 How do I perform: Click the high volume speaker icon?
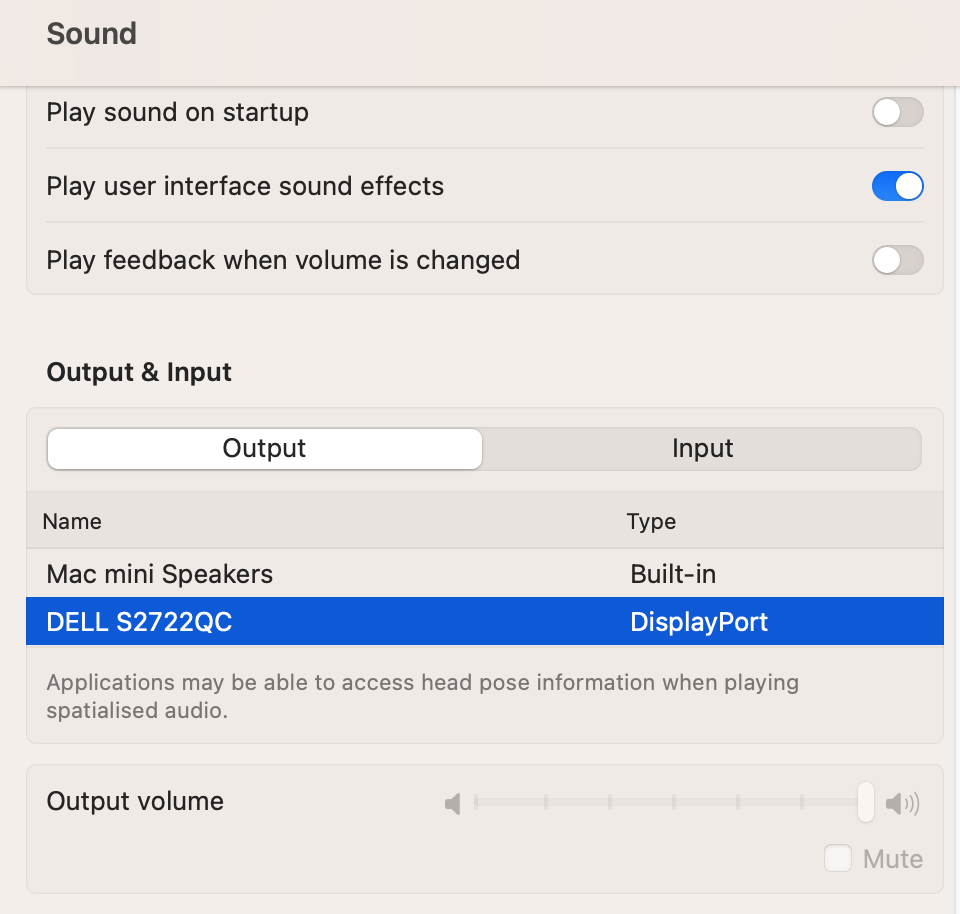pyautogui.click(x=902, y=803)
